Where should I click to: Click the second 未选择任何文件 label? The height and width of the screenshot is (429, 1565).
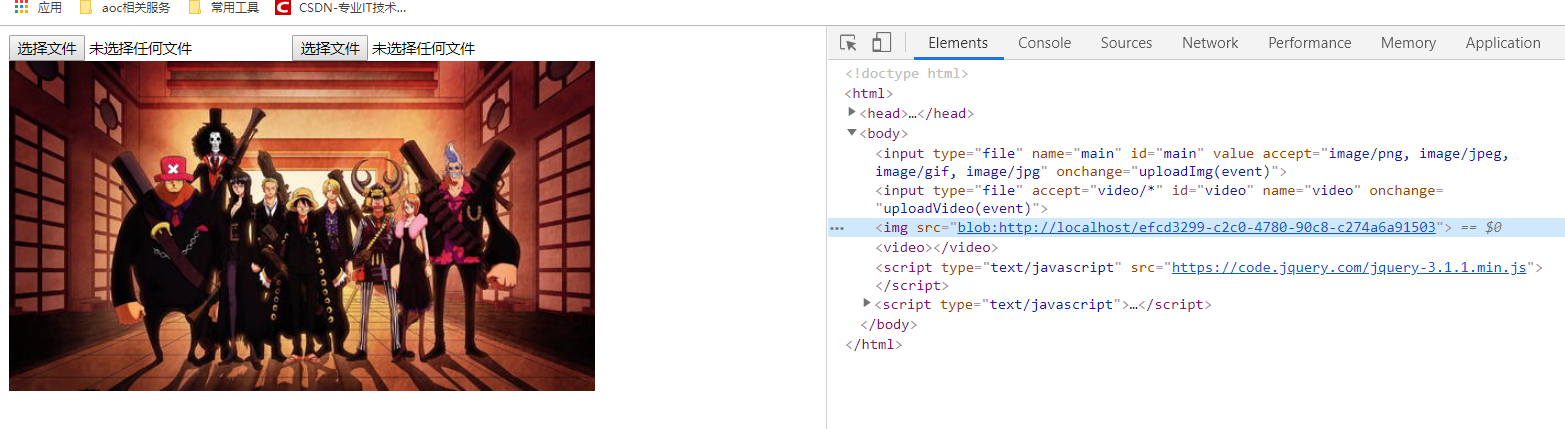(424, 48)
